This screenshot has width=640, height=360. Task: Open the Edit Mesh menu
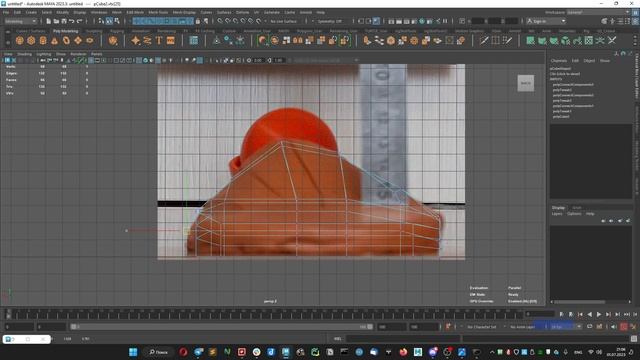[x=135, y=13]
